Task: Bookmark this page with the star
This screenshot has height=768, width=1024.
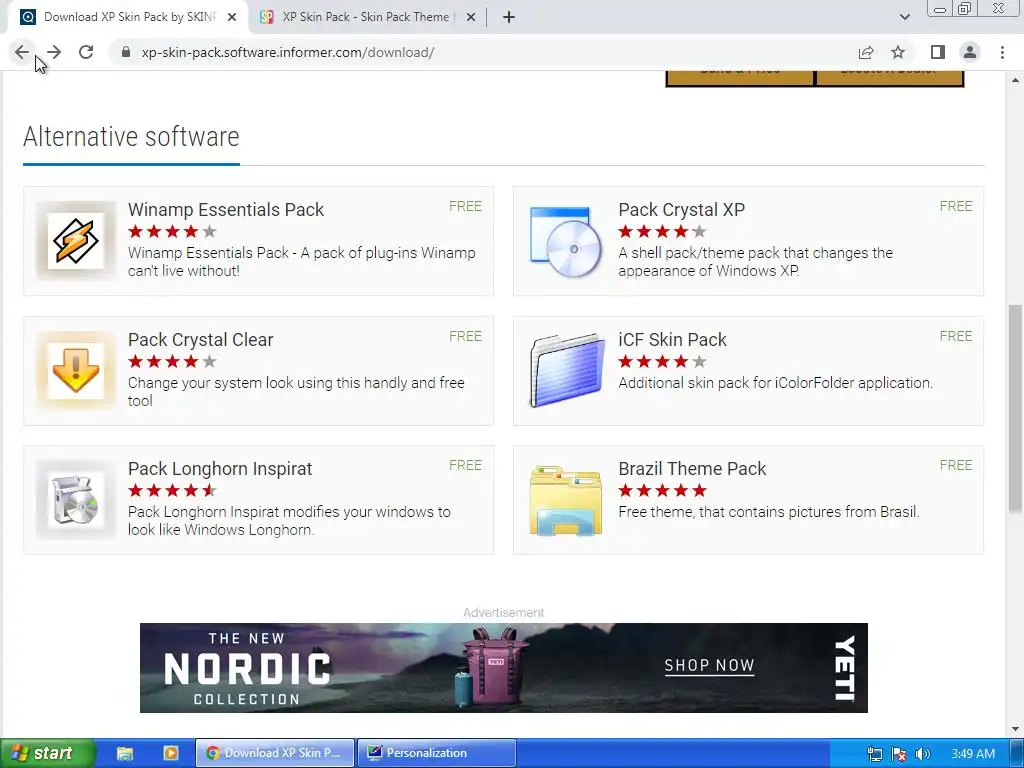Action: pyautogui.click(x=898, y=52)
